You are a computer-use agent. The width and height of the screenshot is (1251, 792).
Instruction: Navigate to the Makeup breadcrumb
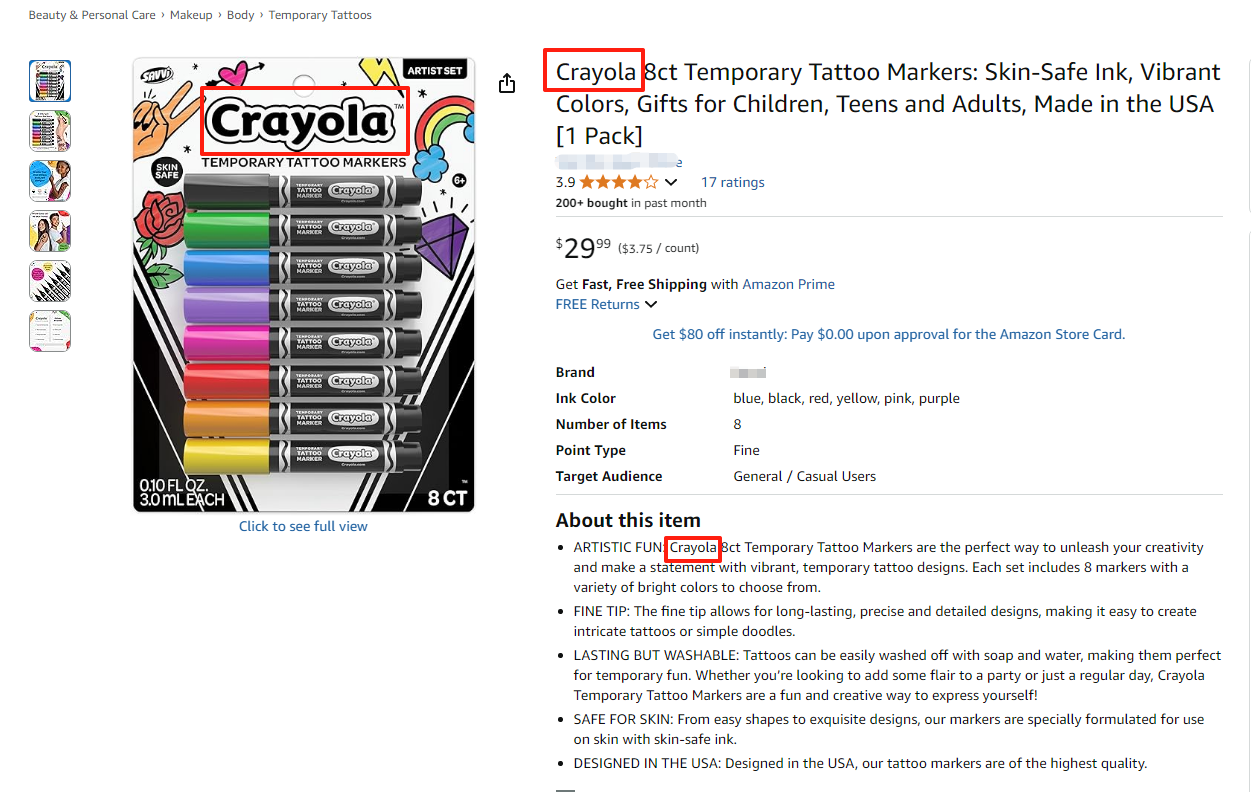click(191, 15)
